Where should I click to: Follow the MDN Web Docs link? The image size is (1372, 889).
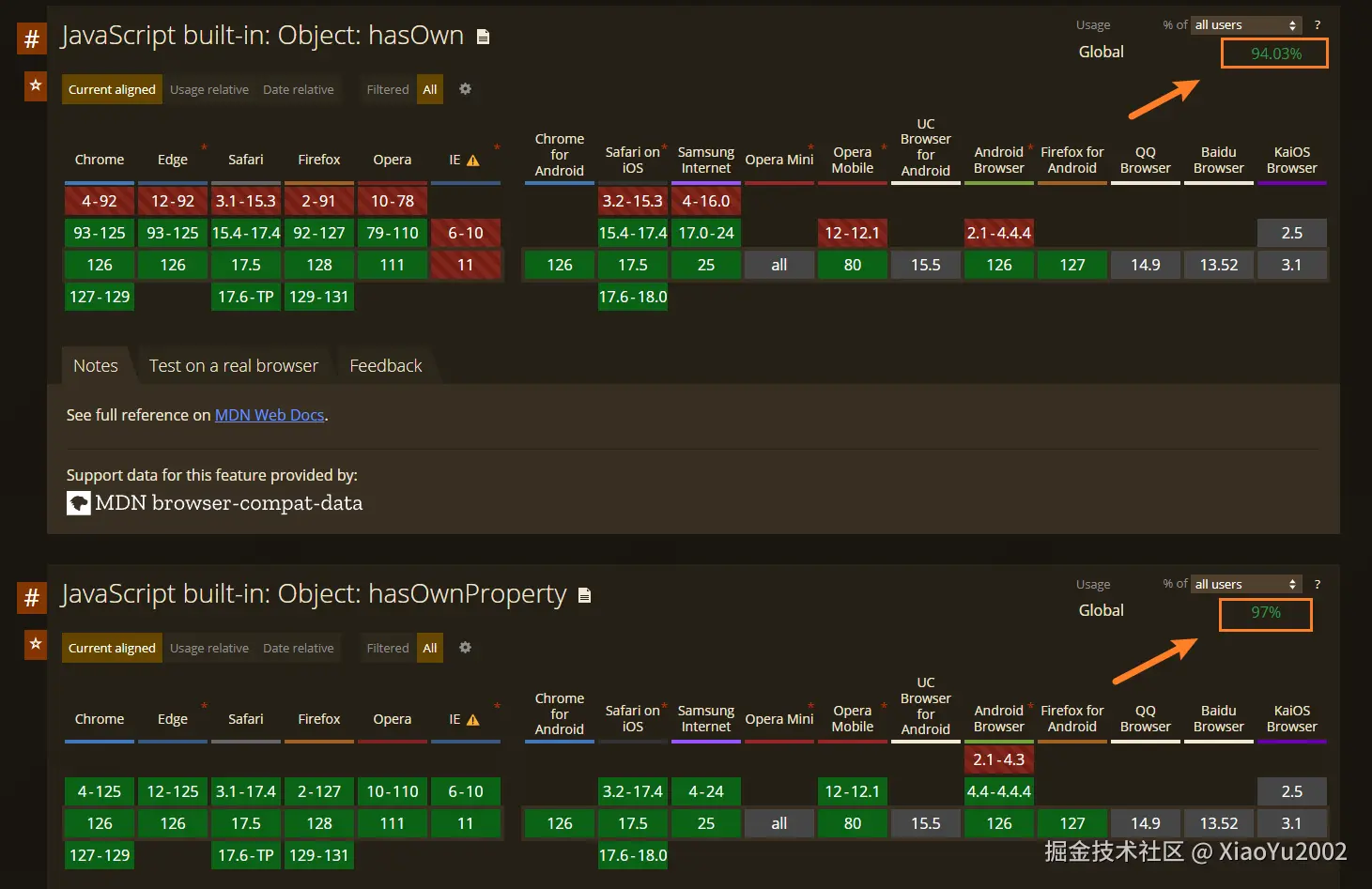(x=270, y=415)
